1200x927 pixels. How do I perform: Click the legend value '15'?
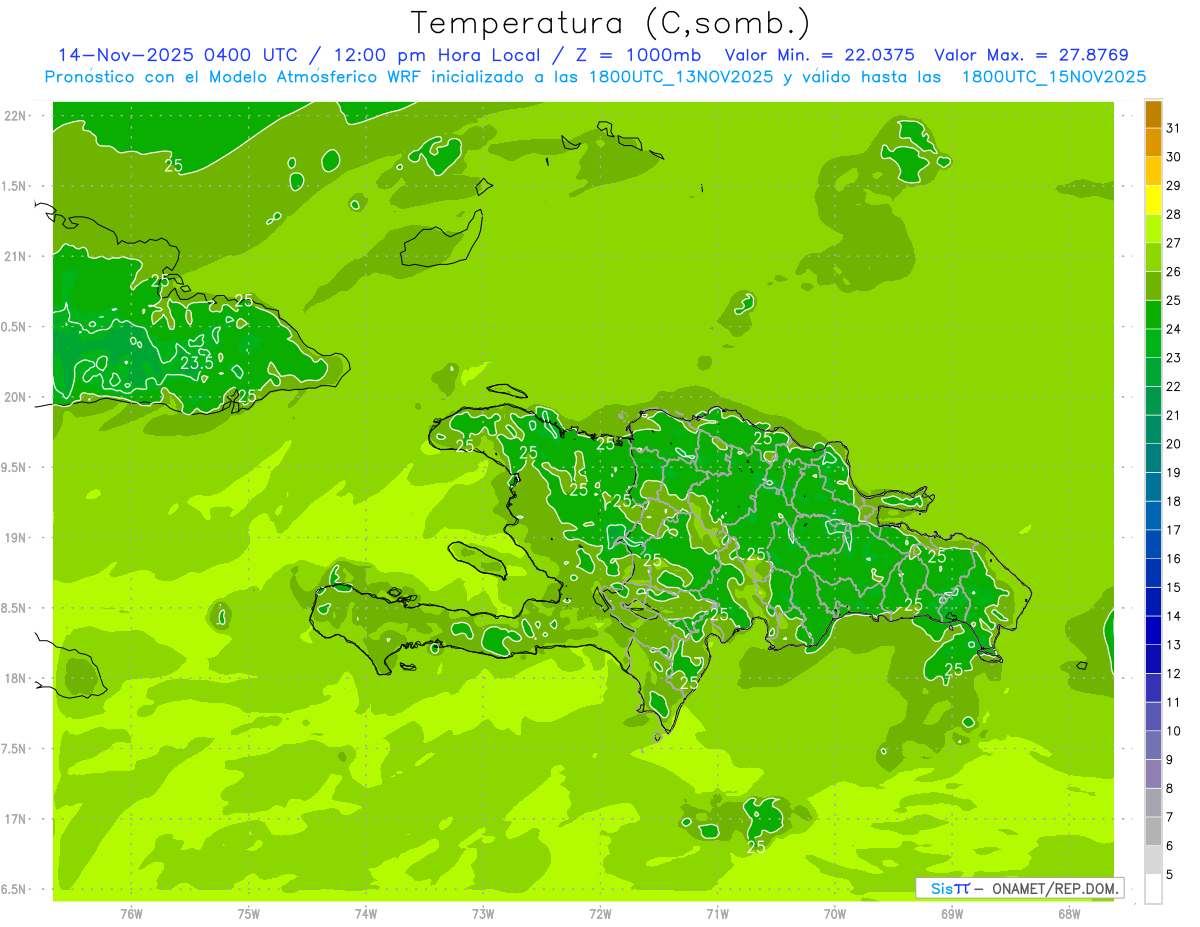(1173, 587)
